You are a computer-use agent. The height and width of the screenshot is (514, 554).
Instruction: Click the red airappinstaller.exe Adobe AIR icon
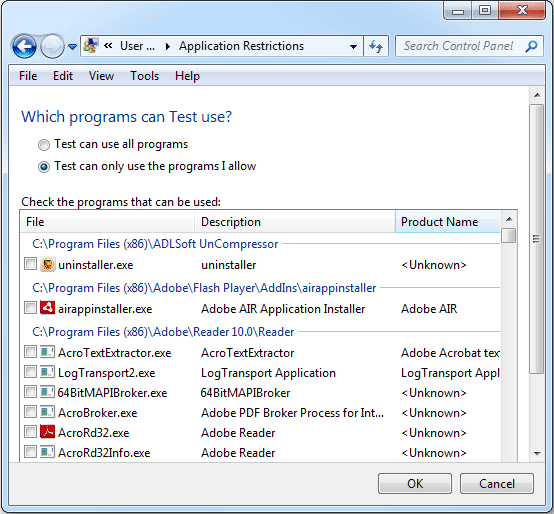coord(47,308)
